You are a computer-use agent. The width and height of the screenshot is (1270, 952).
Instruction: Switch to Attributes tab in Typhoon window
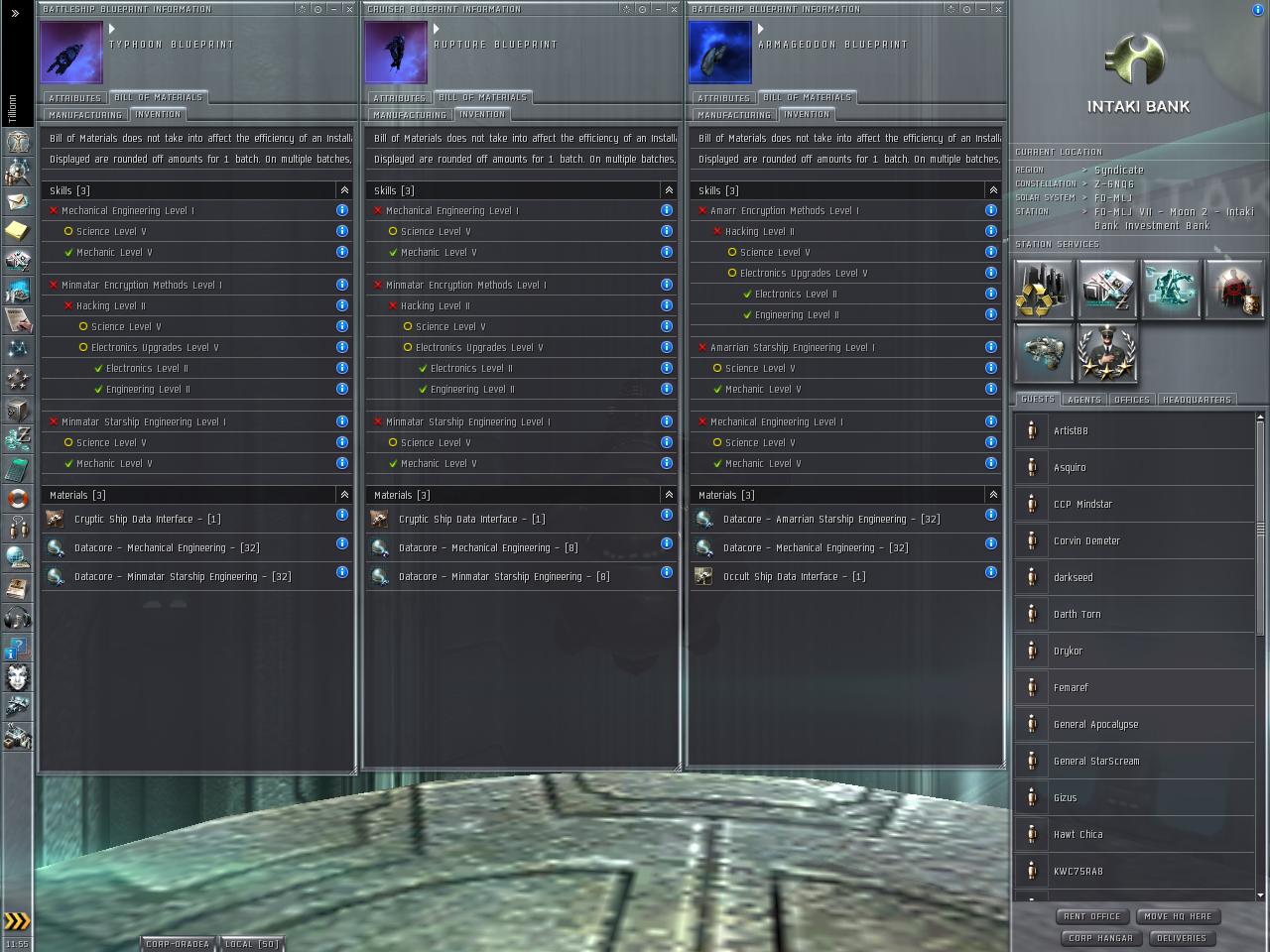point(74,98)
